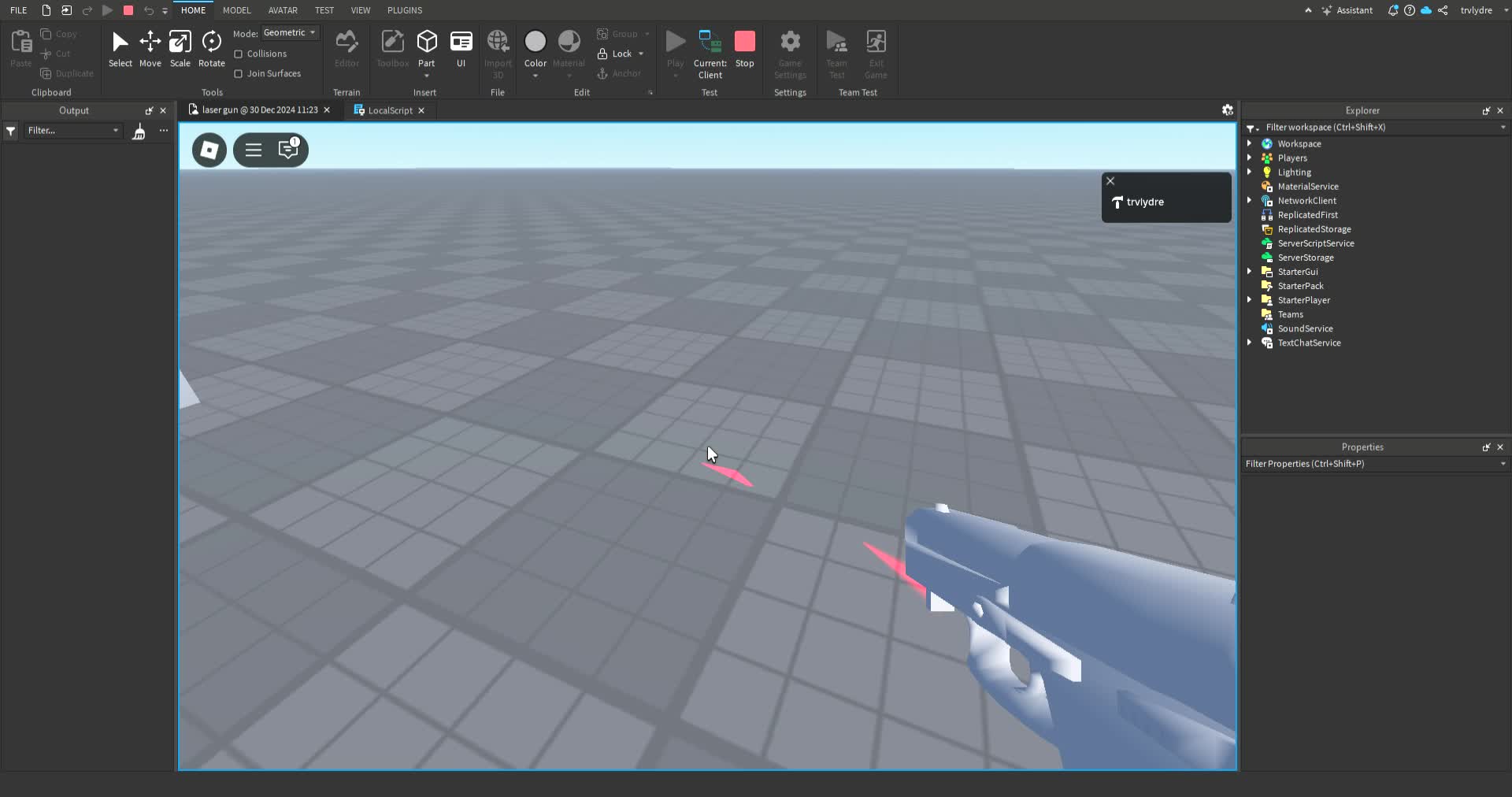This screenshot has height=797, width=1512.
Task: Expand Workspace in the Explorer
Action: point(1251,143)
